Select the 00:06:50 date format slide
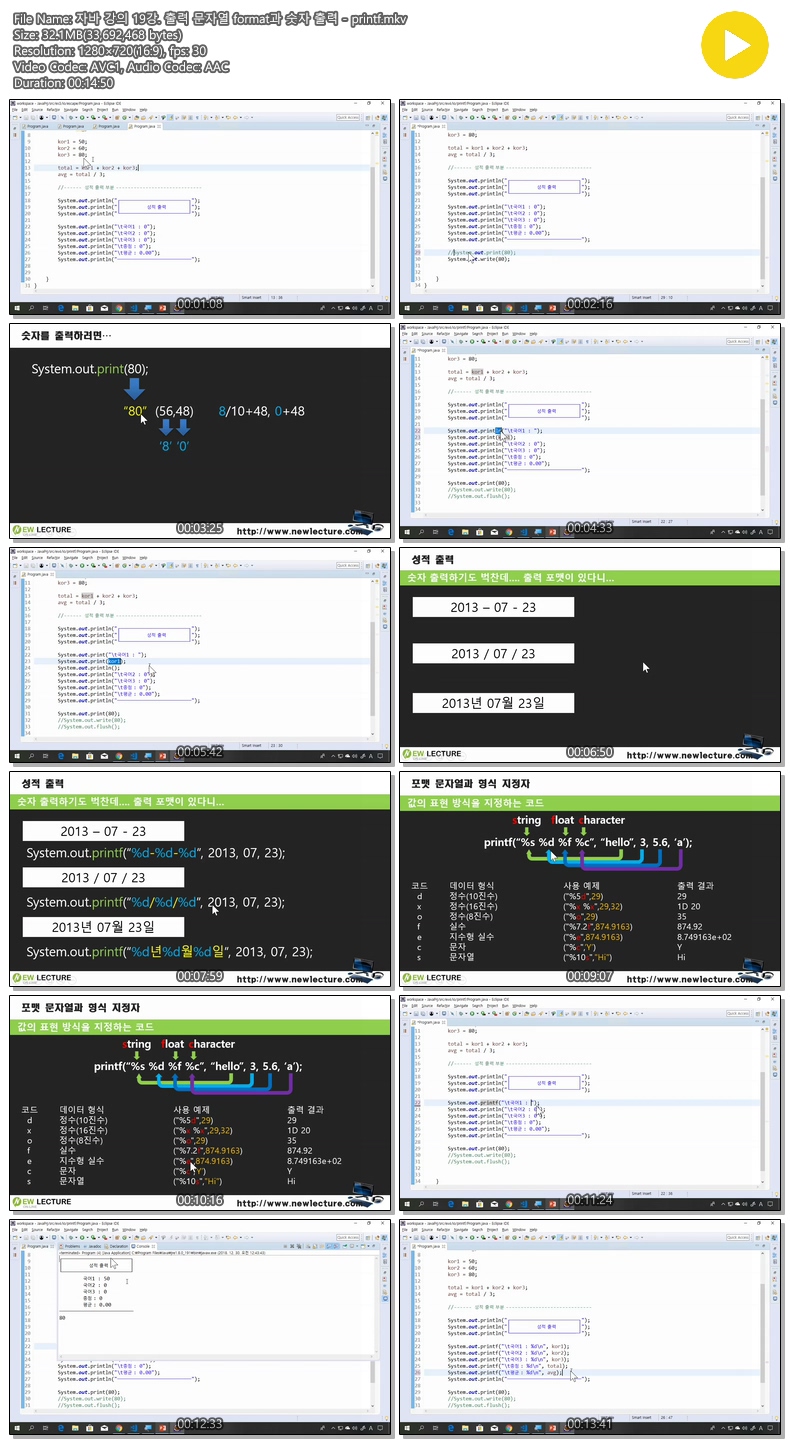Screen dimensions: 790x1444 pos(589,655)
